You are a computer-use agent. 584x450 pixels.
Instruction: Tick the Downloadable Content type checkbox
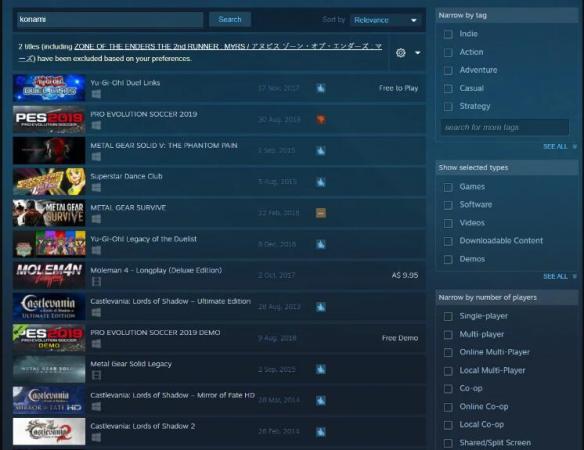(448, 241)
